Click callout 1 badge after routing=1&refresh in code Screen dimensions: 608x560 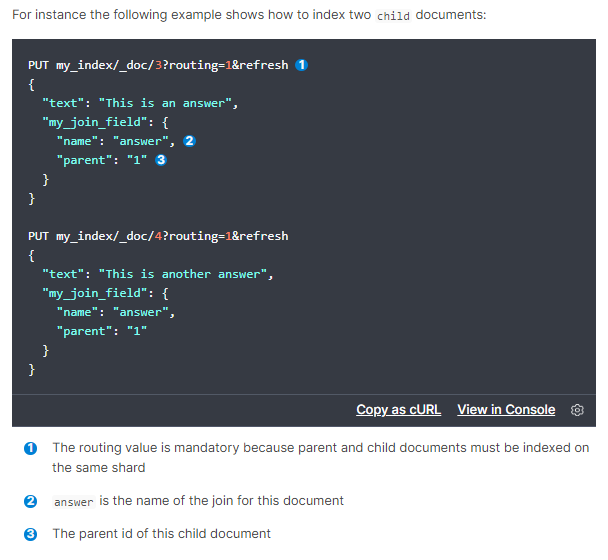pyautogui.click(x=302, y=65)
